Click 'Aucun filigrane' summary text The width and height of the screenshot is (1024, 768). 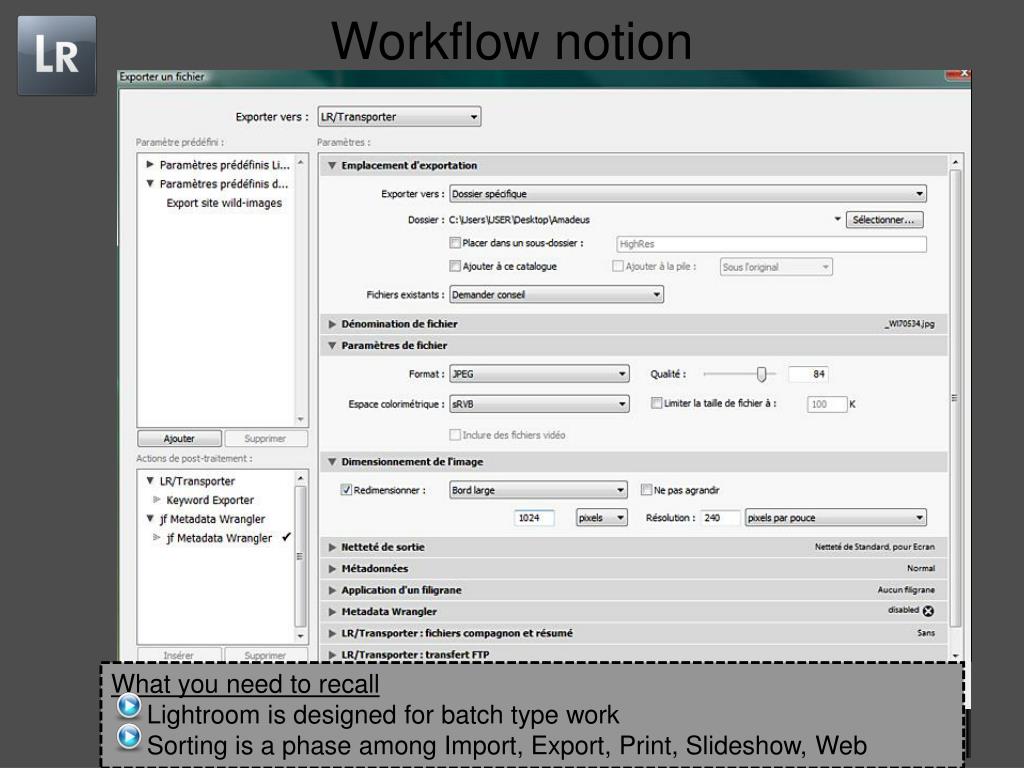point(906,590)
